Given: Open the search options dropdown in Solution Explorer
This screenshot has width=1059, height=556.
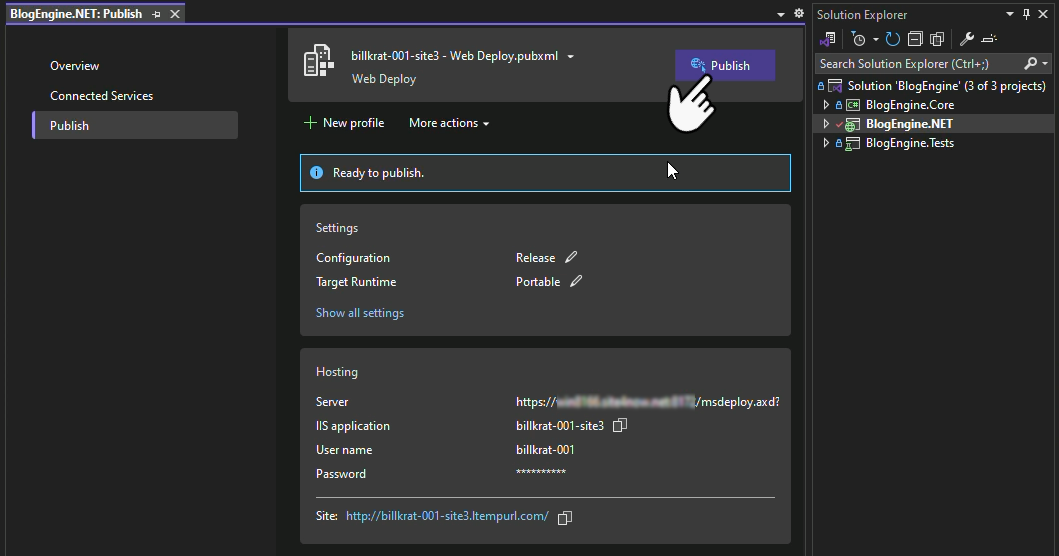Looking at the screenshot, I should (x=1045, y=64).
